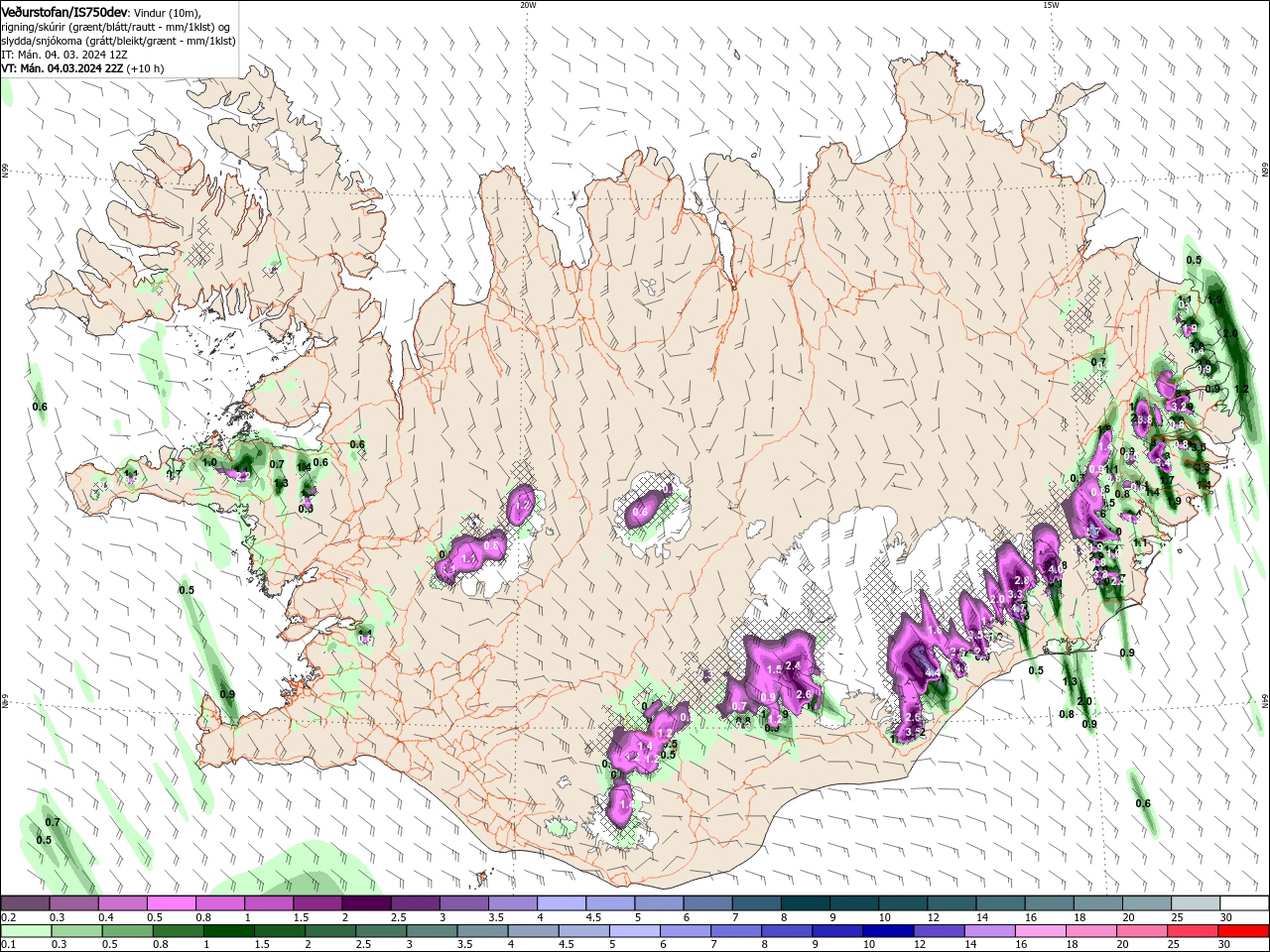Click the 2.4 precipitation value on the map
Viewport: 1270px width, 952px height.
point(793,665)
